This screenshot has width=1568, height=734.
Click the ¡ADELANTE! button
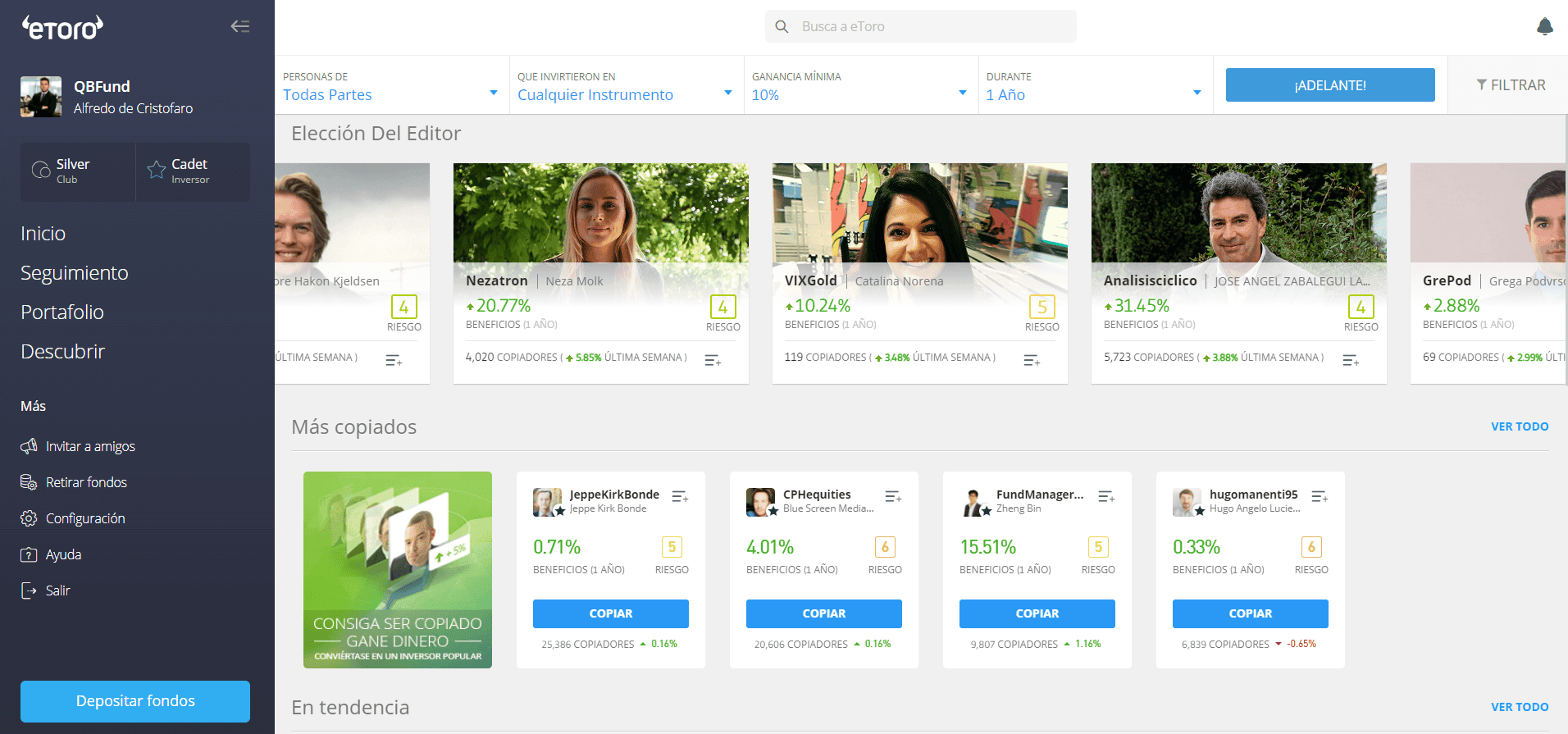pos(1330,85)
